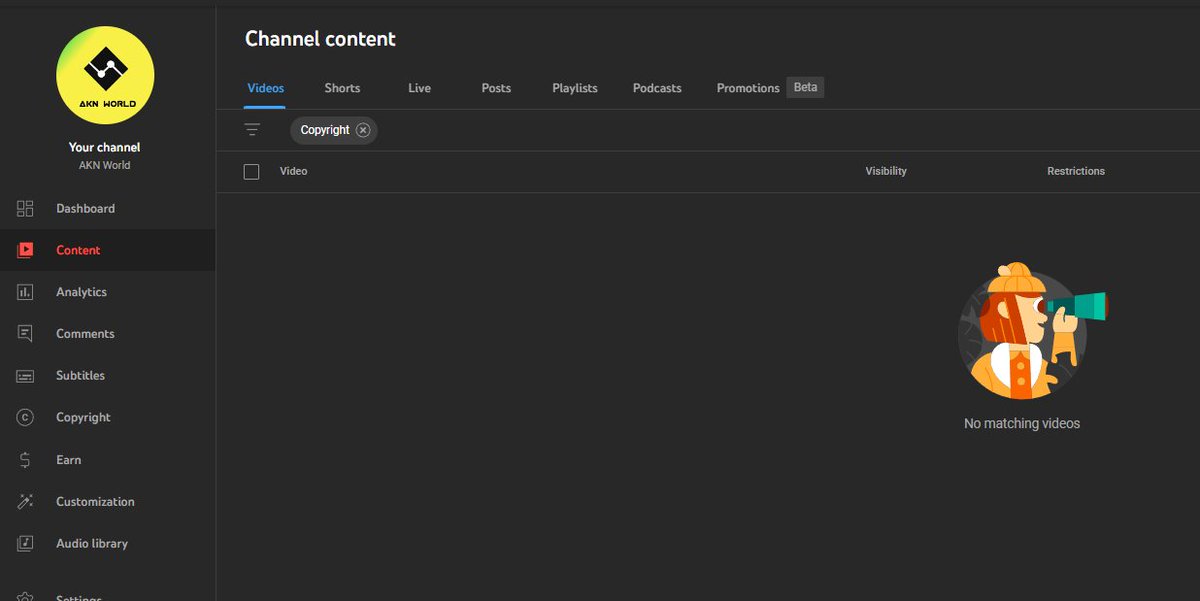Click the Dashboard grid icon
Image resolution: width=1200 pixels, height=601 pixels.
click(26, 209)
